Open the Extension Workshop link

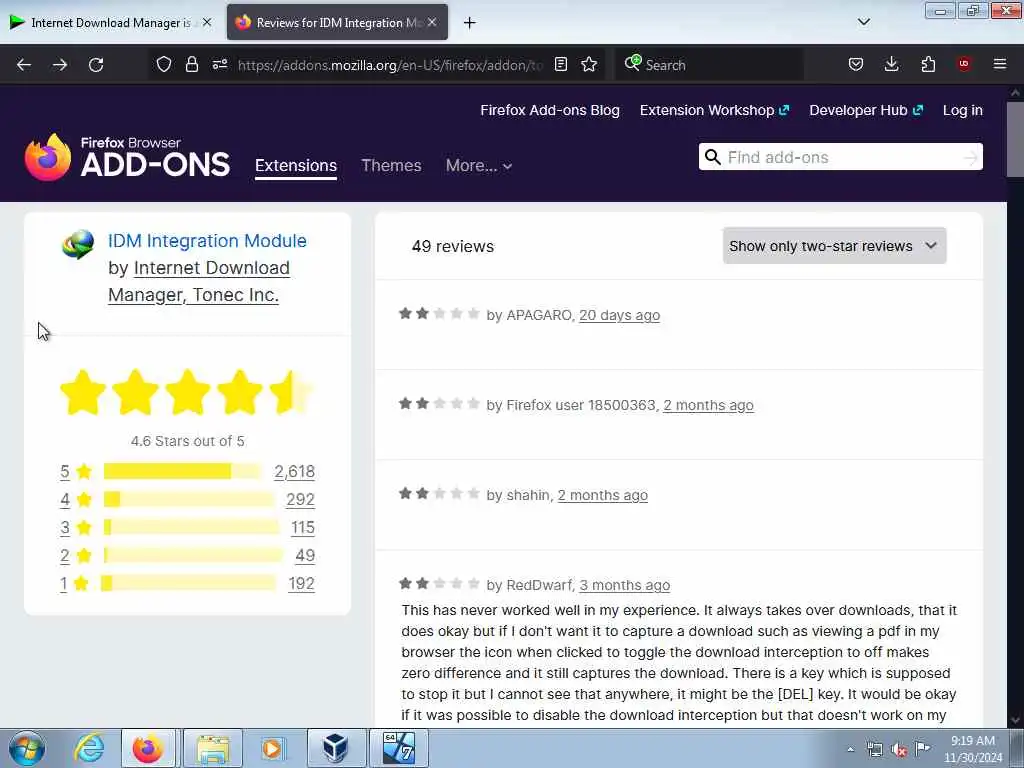click(x=714, y=110)
